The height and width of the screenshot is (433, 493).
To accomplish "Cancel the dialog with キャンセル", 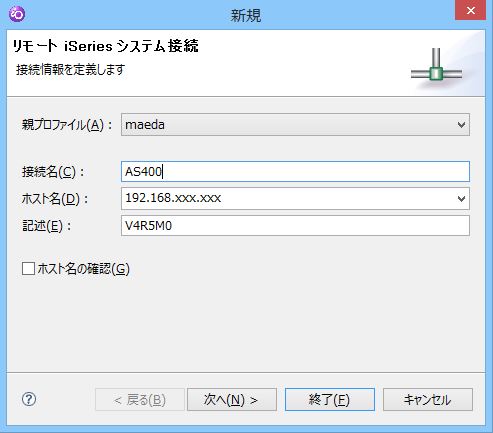I will click(428, 399).
